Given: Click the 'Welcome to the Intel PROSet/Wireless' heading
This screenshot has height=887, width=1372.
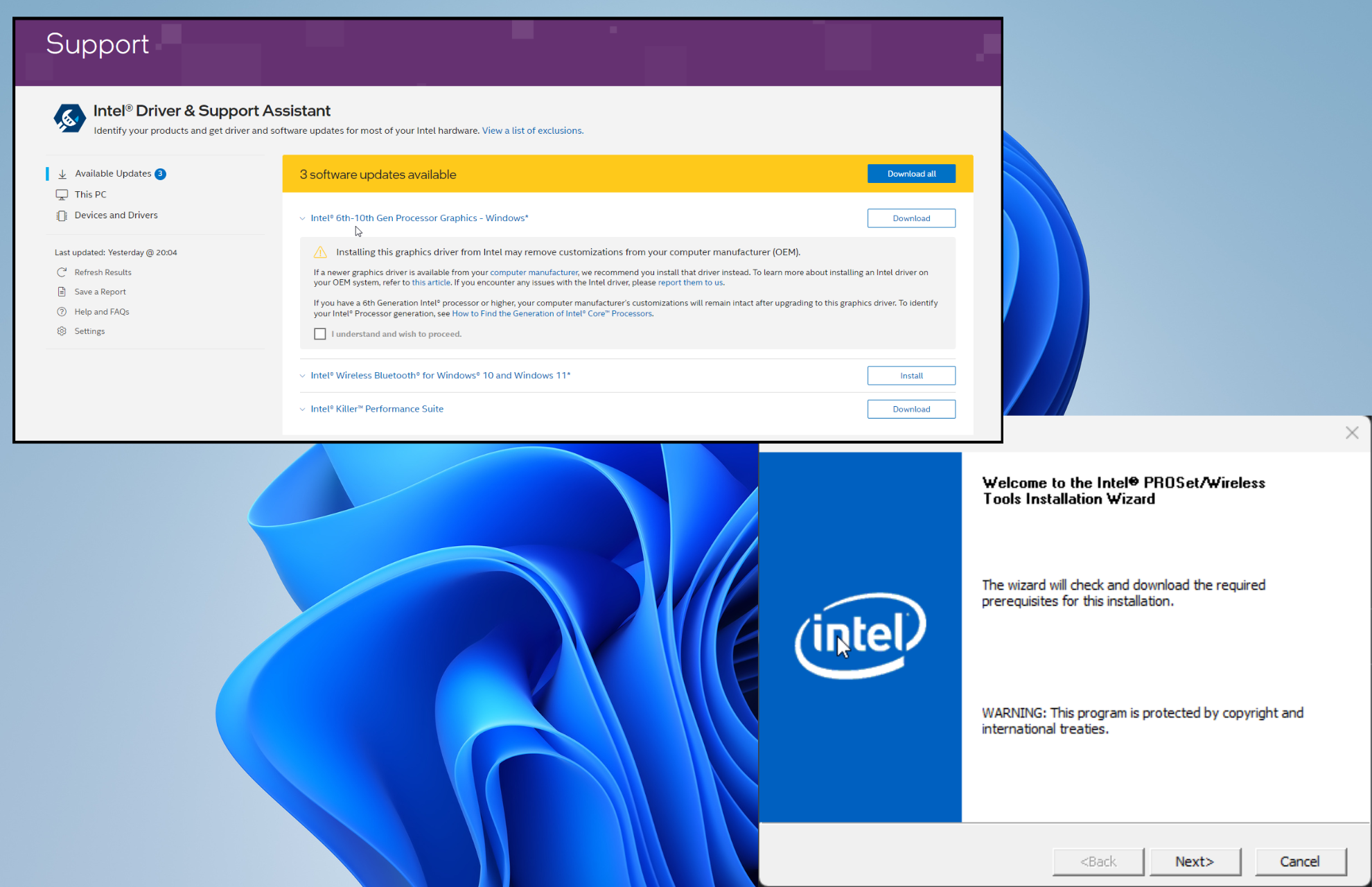Looking at the screenshot, I should 1123,491.
